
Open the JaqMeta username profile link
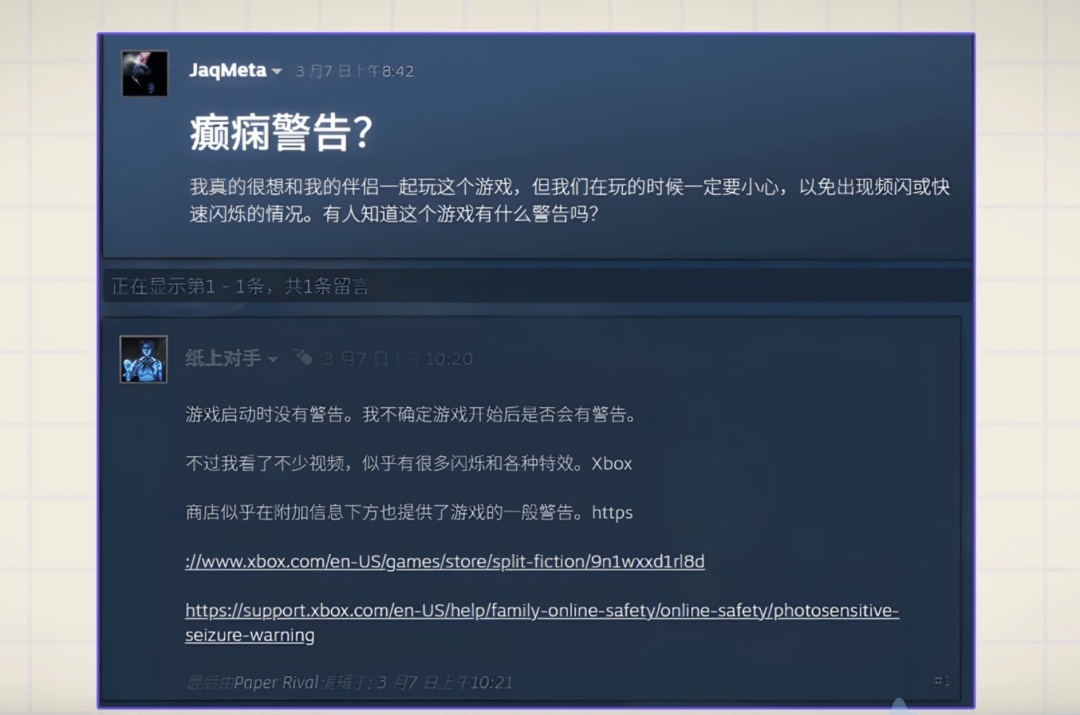(227, 70)
